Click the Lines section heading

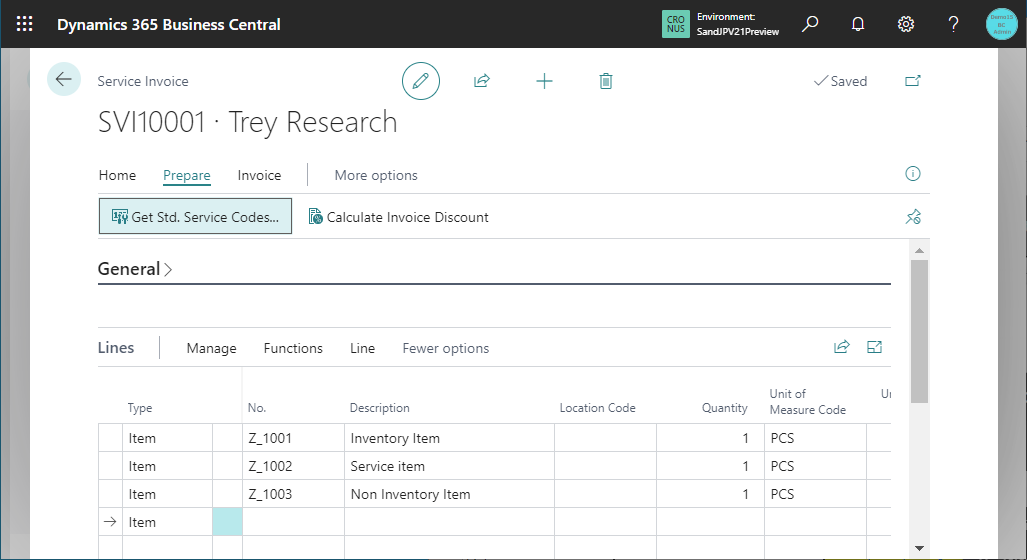click(x=116, y=347)
